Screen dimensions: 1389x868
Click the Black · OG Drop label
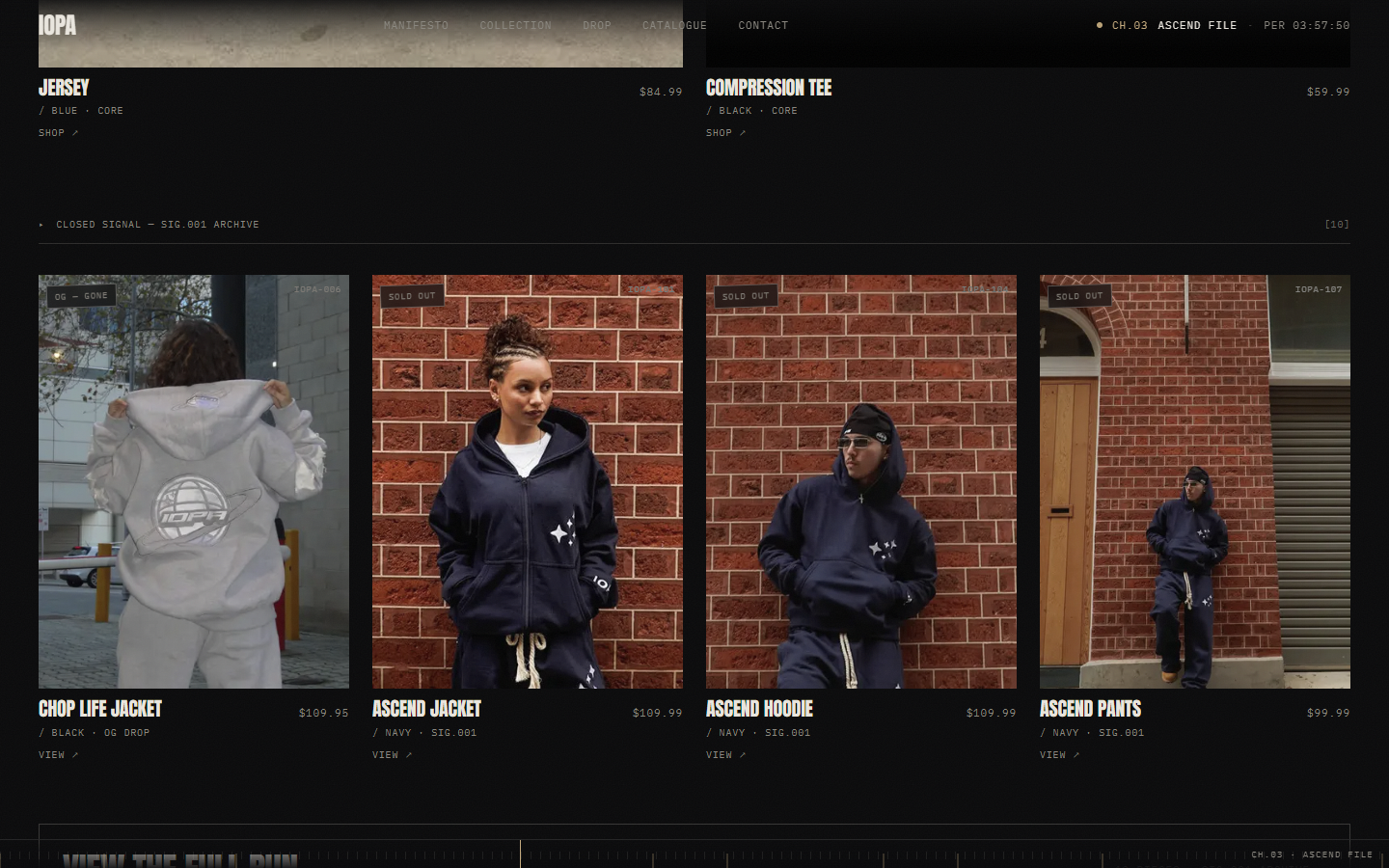95,733
